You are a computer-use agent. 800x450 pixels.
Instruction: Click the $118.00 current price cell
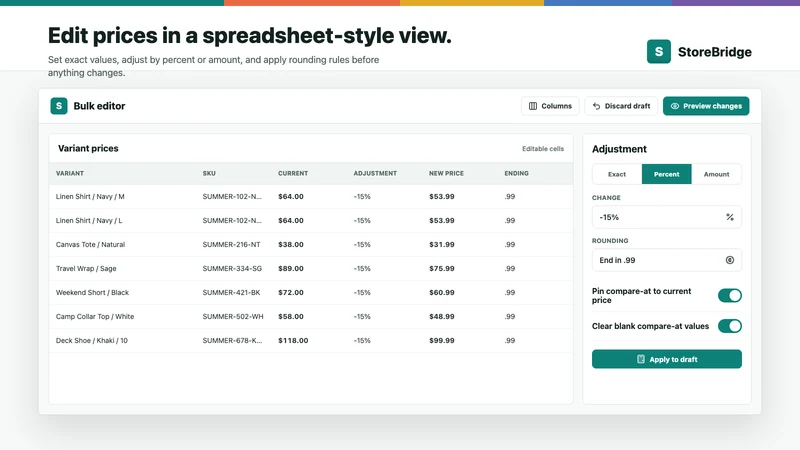[293, 340]
